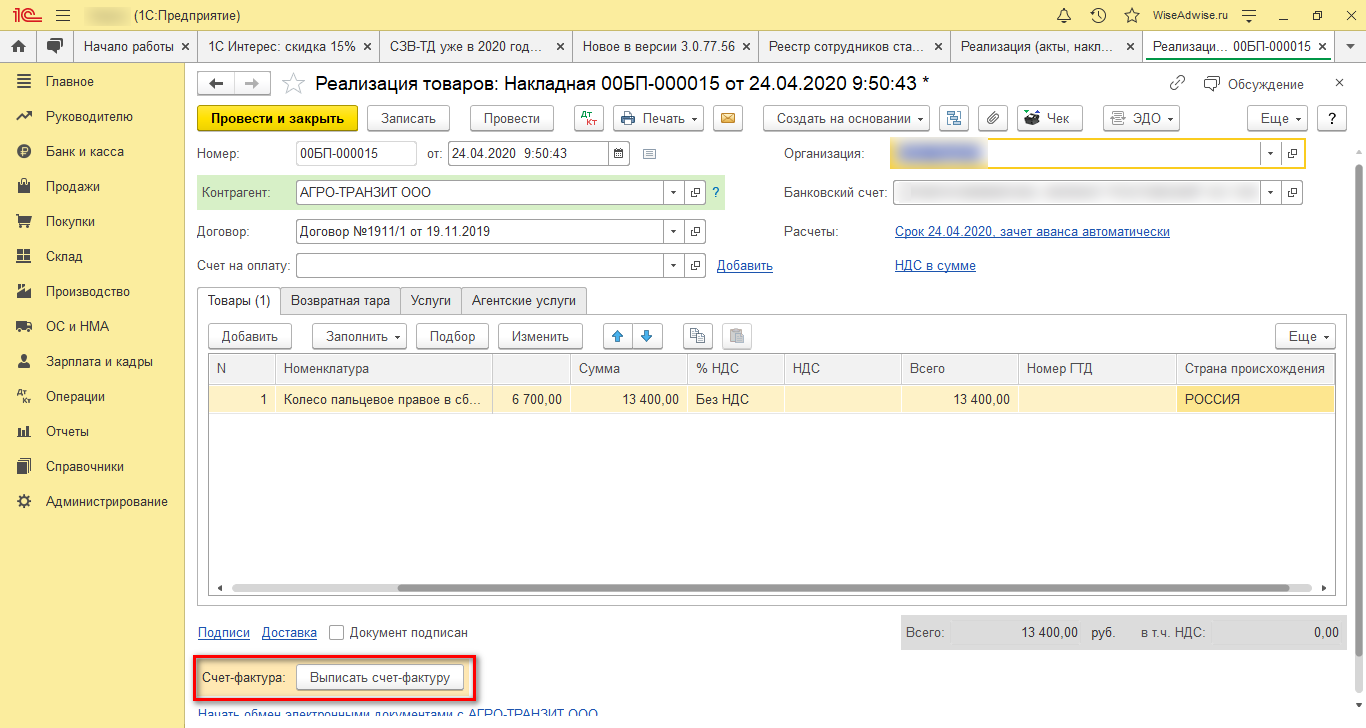Image resolution: width=1366 pixels, height=728 pixels.
Task: Move row up with blue arrow
Action: [619, 336]
